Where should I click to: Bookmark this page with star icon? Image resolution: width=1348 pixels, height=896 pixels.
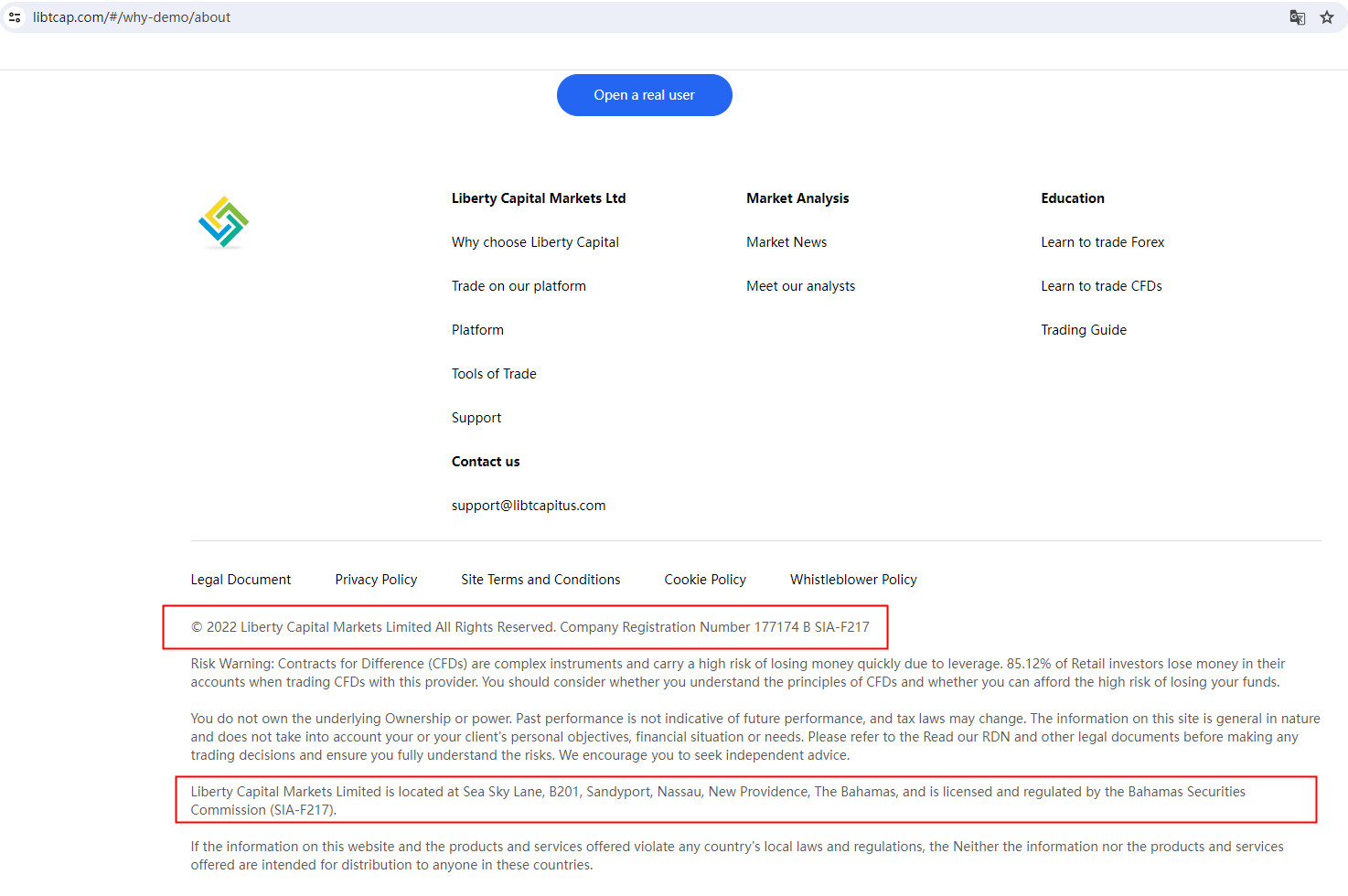pos(1327,17)
